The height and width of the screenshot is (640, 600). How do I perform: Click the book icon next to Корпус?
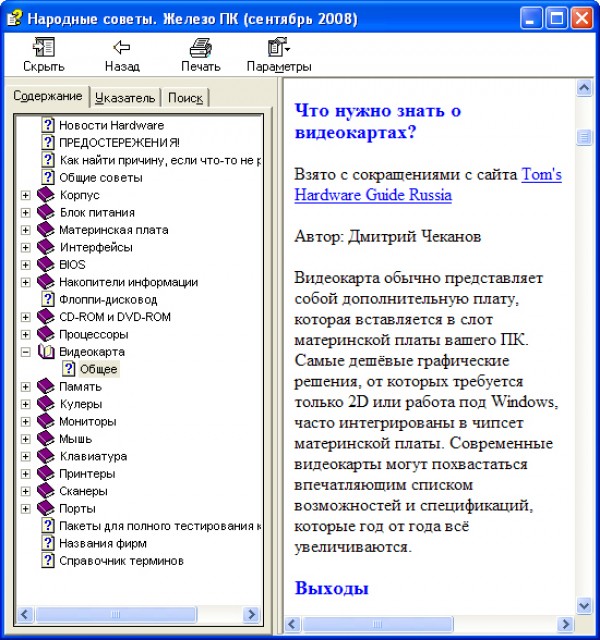click(46, 195)
